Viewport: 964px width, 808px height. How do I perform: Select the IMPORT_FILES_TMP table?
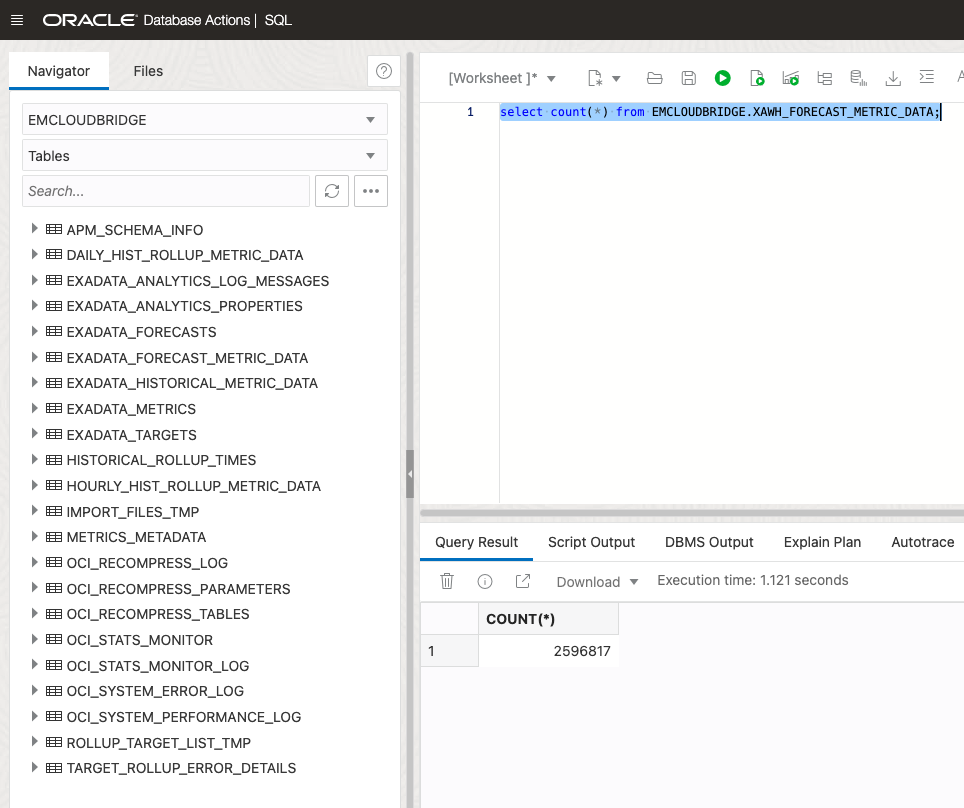tap(133, 512)
